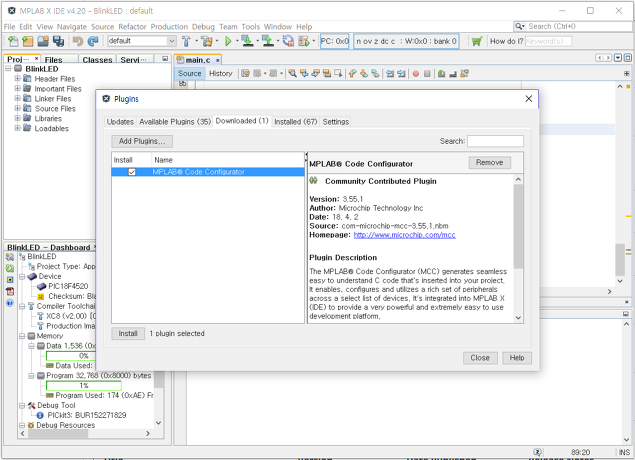This screenshot has width=635, height=460.
Task: Click the plugin description vertical scrollbar
Action: [x=518, y=227]
